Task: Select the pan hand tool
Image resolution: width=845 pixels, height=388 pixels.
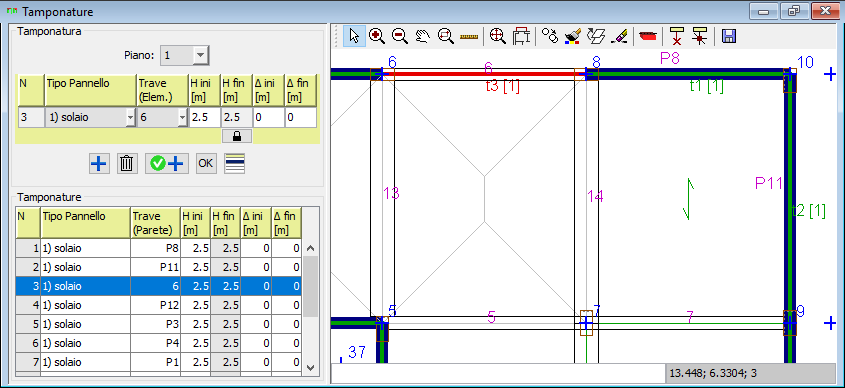Action: pyautogui.click(x=423, y=36)
